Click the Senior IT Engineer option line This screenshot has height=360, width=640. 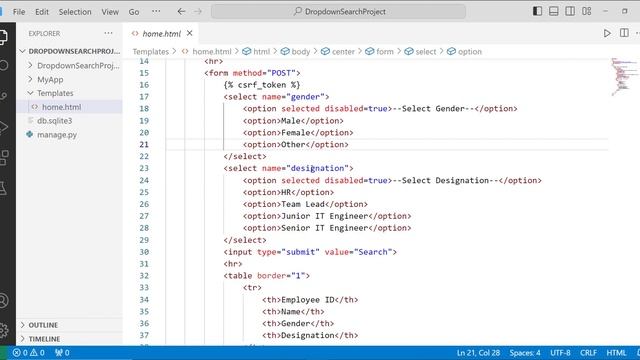click(327, 228)
